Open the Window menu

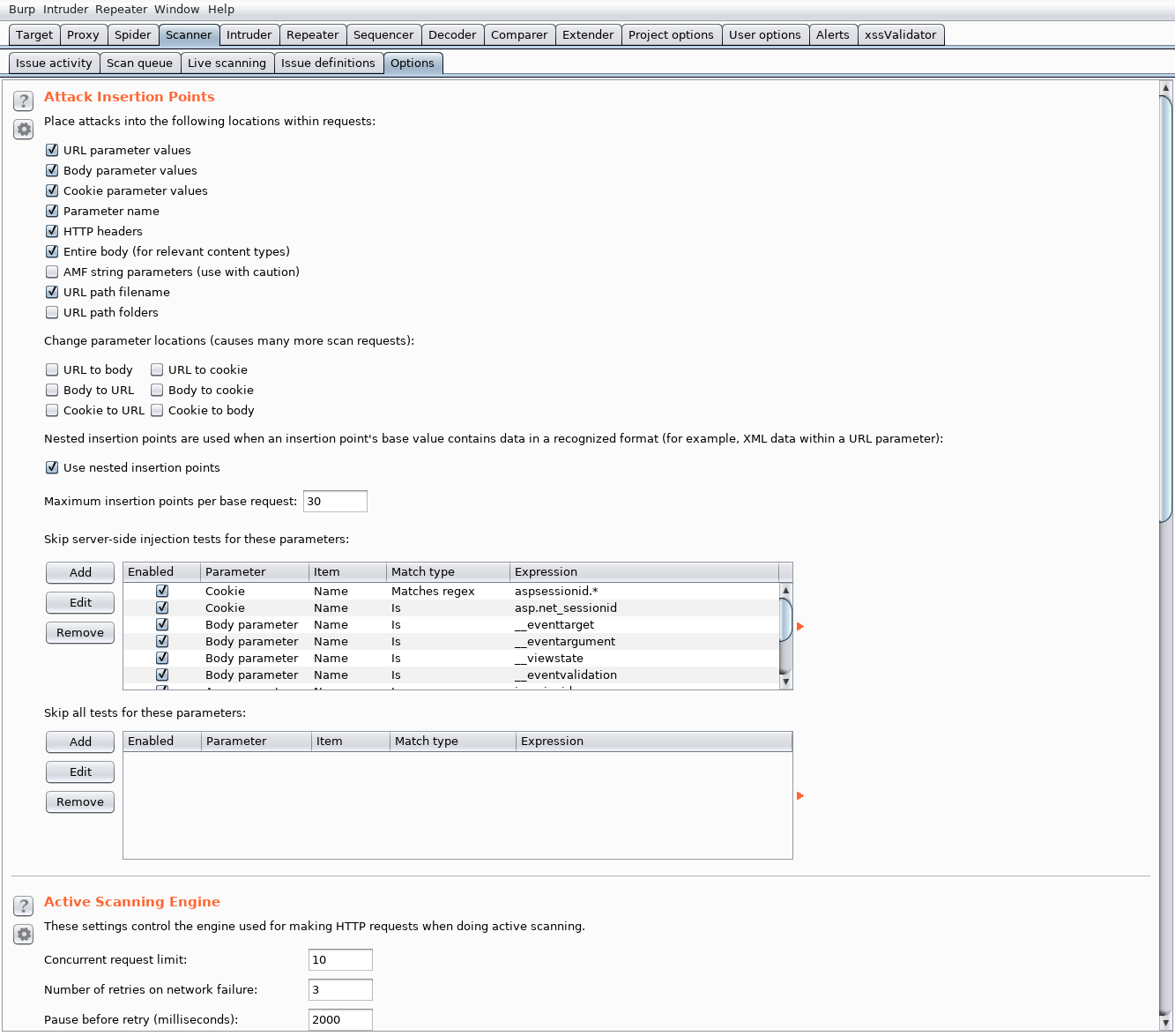[177, 10]
